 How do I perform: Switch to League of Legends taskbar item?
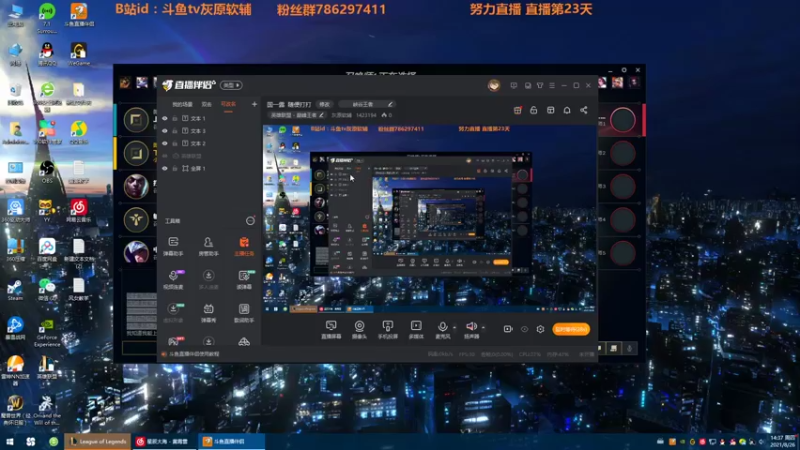[x=98, y=441]
